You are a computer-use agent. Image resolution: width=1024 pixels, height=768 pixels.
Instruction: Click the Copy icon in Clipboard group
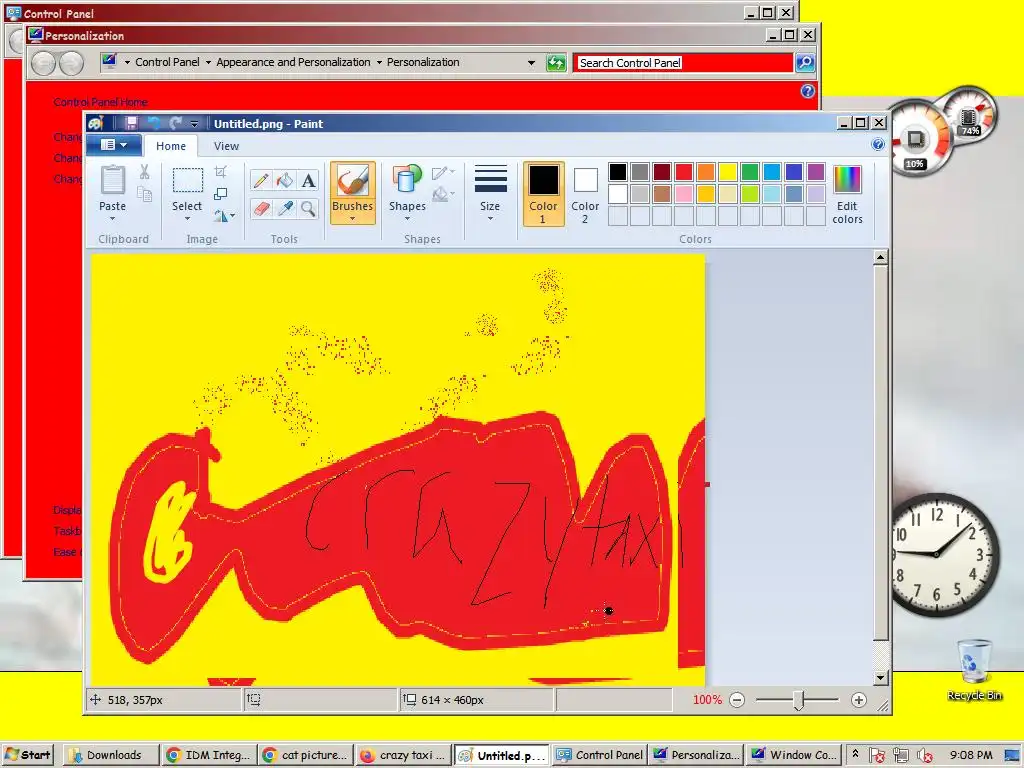(144, 194)
